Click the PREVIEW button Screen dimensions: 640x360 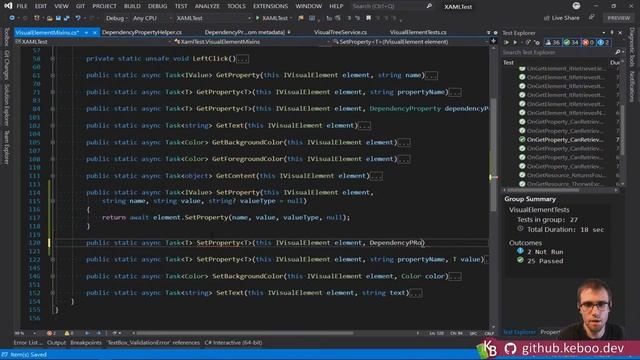point(618,18)
